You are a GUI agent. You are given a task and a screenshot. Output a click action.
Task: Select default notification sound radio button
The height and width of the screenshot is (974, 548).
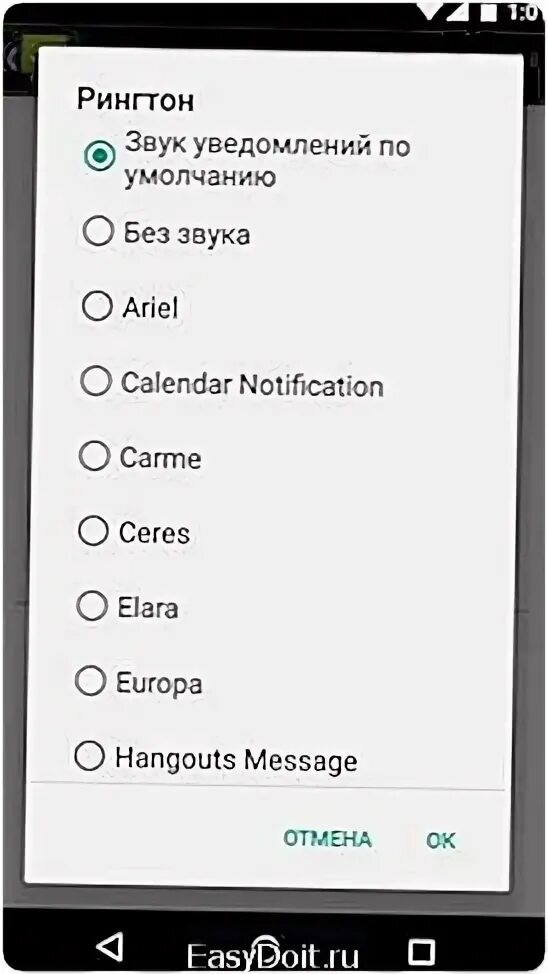pos(99,156)
